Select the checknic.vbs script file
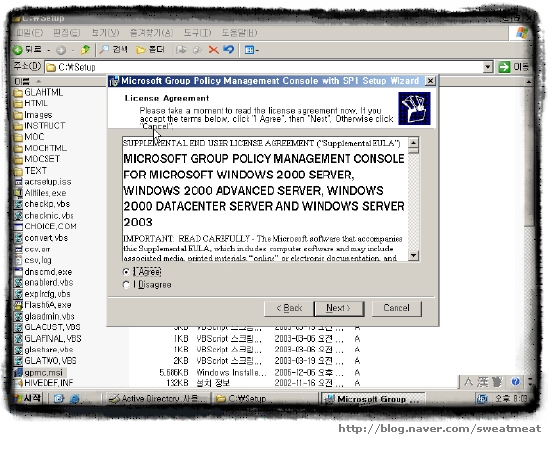 click(44, 216)
